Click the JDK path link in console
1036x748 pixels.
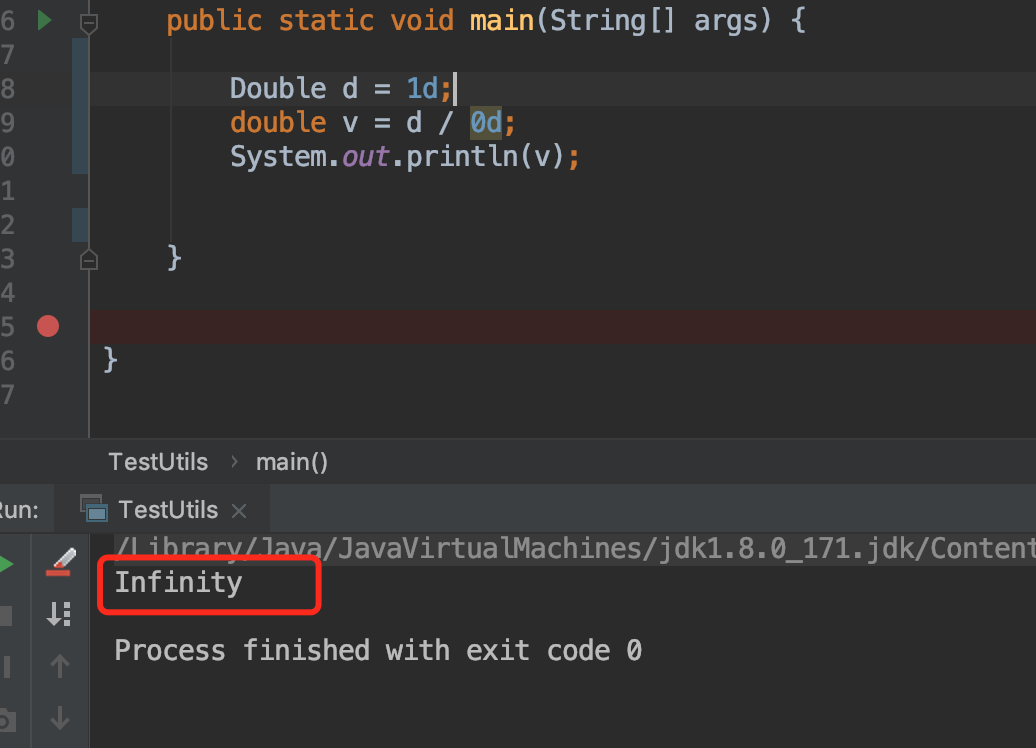point(575,548)
